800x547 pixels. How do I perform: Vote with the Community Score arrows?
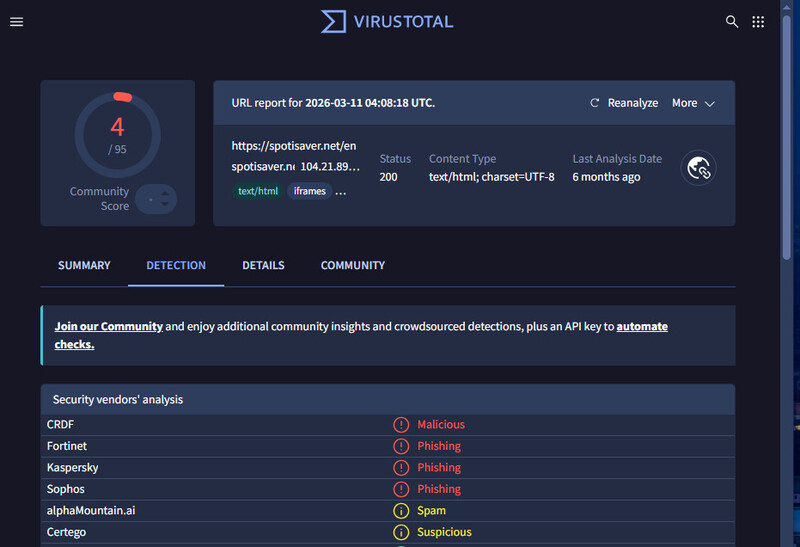pyautogui.click(x=165, y=199)
